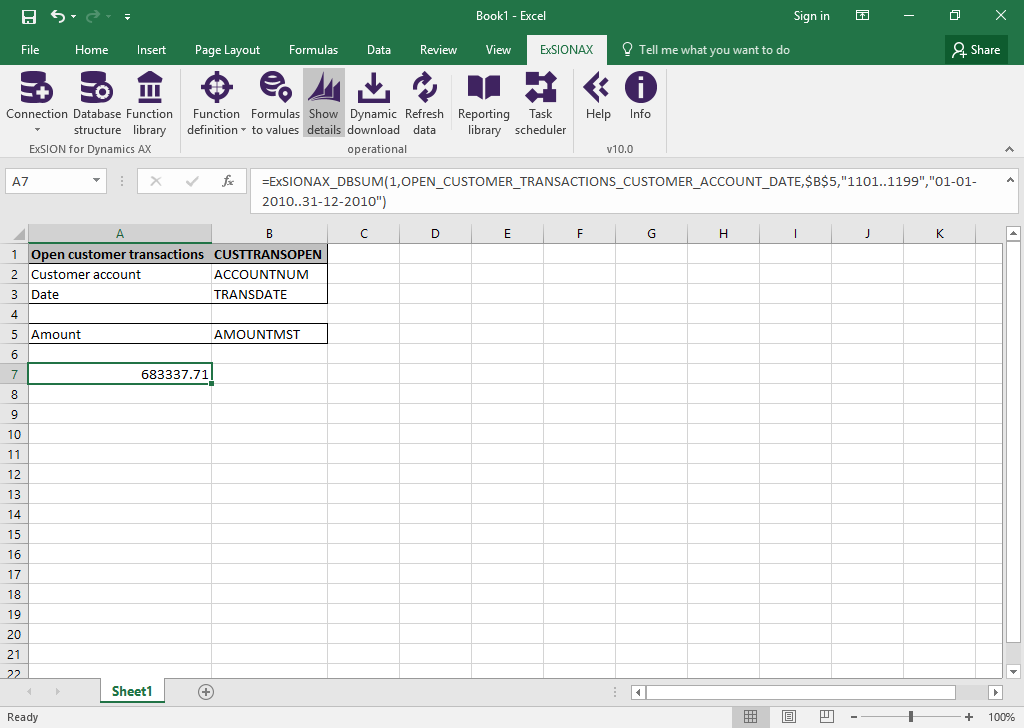Click into the formula bar text
This screenshot has height=728, width=1024.
627,191
